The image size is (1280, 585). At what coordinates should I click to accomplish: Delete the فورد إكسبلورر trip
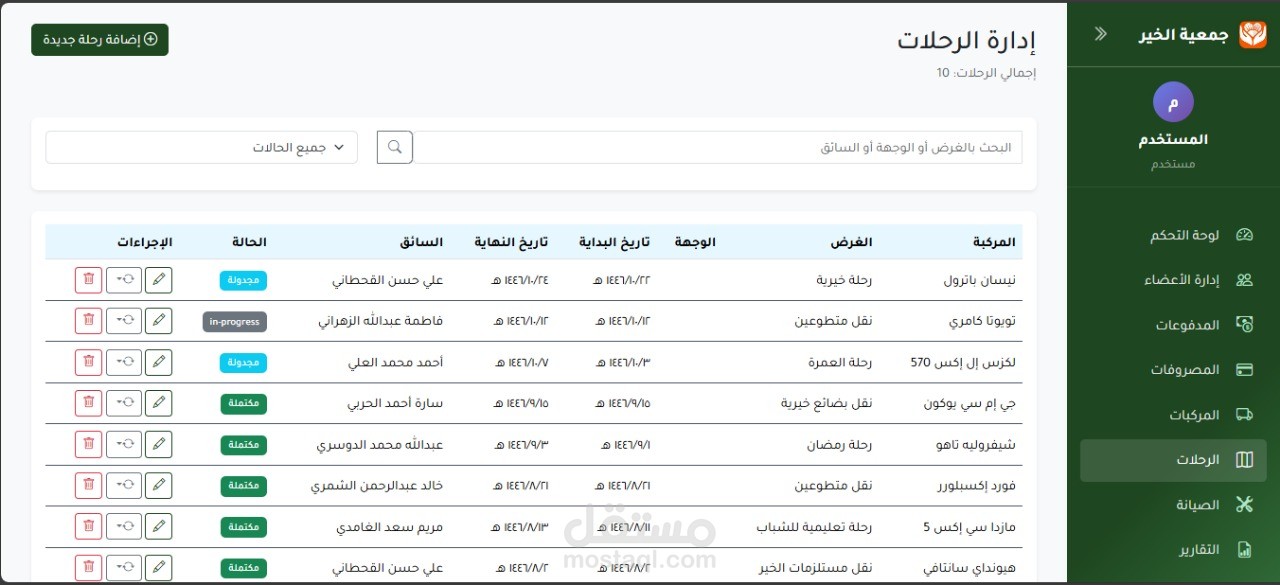pyautogui.click(x=88, y=485)
